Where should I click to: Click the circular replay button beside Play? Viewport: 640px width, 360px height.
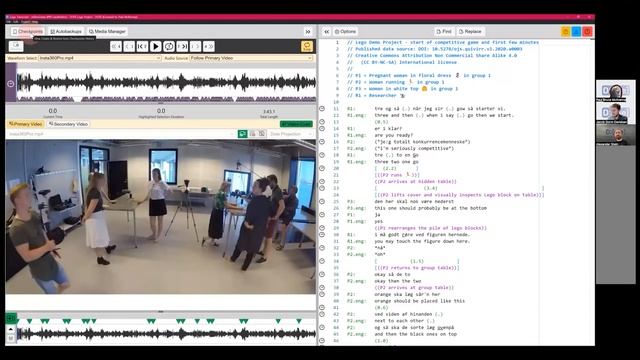[x=169, y=47]
